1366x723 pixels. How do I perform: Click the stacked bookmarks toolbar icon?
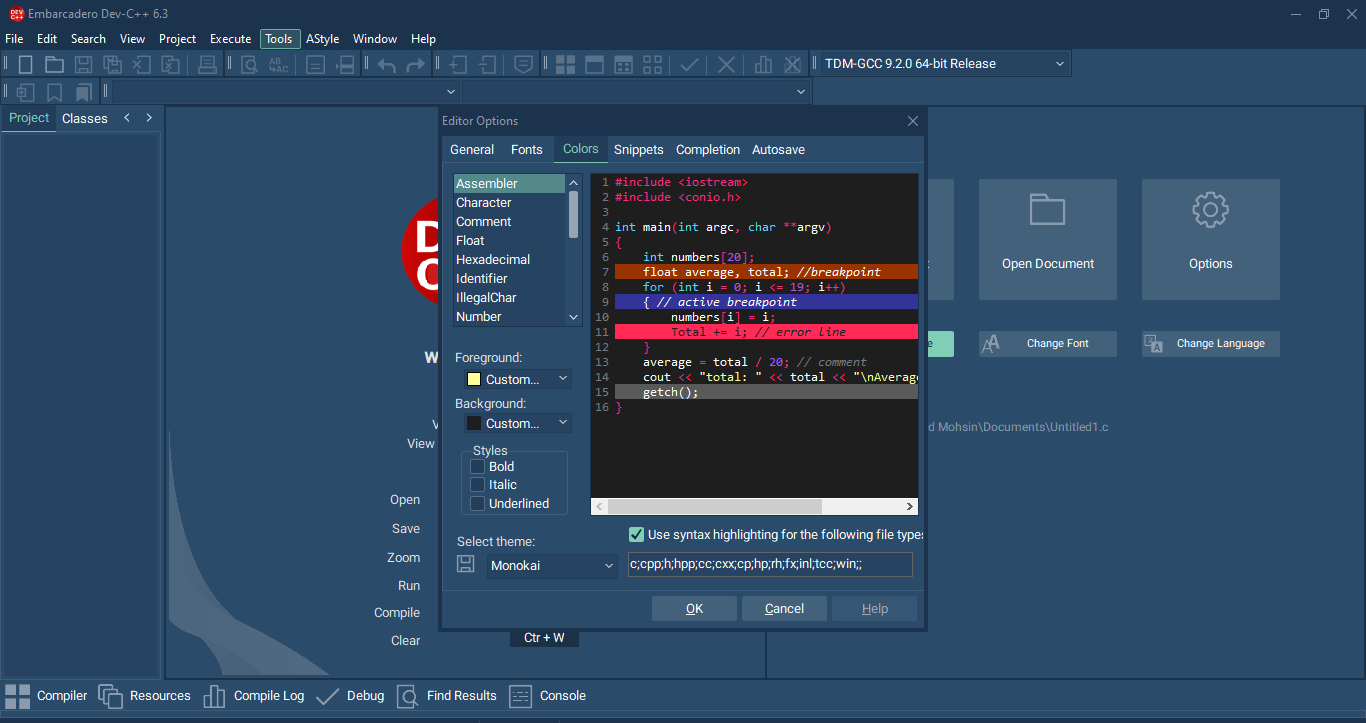(x=83, y=92)
